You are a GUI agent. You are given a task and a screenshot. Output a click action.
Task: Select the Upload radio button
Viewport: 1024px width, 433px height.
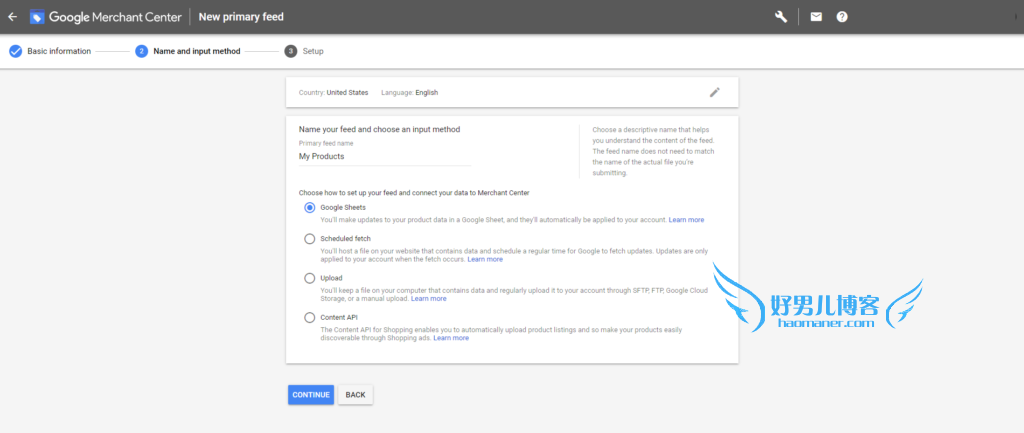click(x=310, y=278)
